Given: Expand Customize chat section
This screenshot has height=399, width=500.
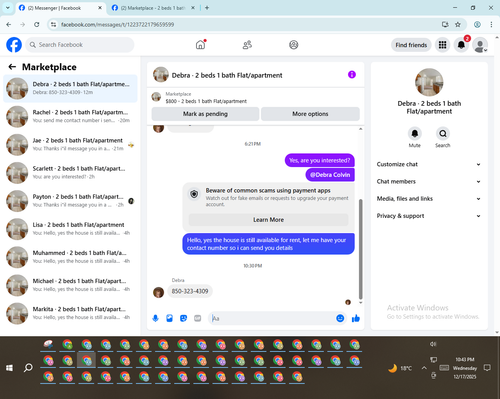Looking at the screenshot, I should [429, 164].
